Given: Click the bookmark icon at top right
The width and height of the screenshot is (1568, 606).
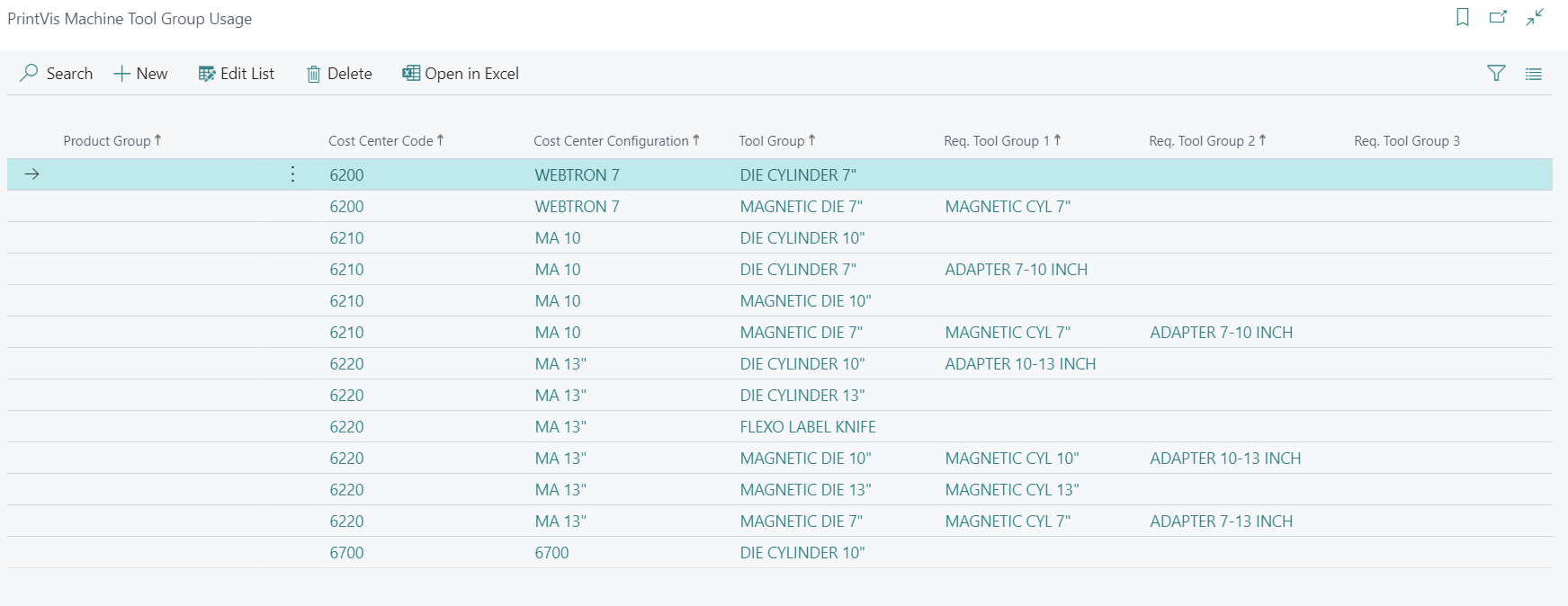Looking at the screenshot, I should click(x=1463, y=17).
